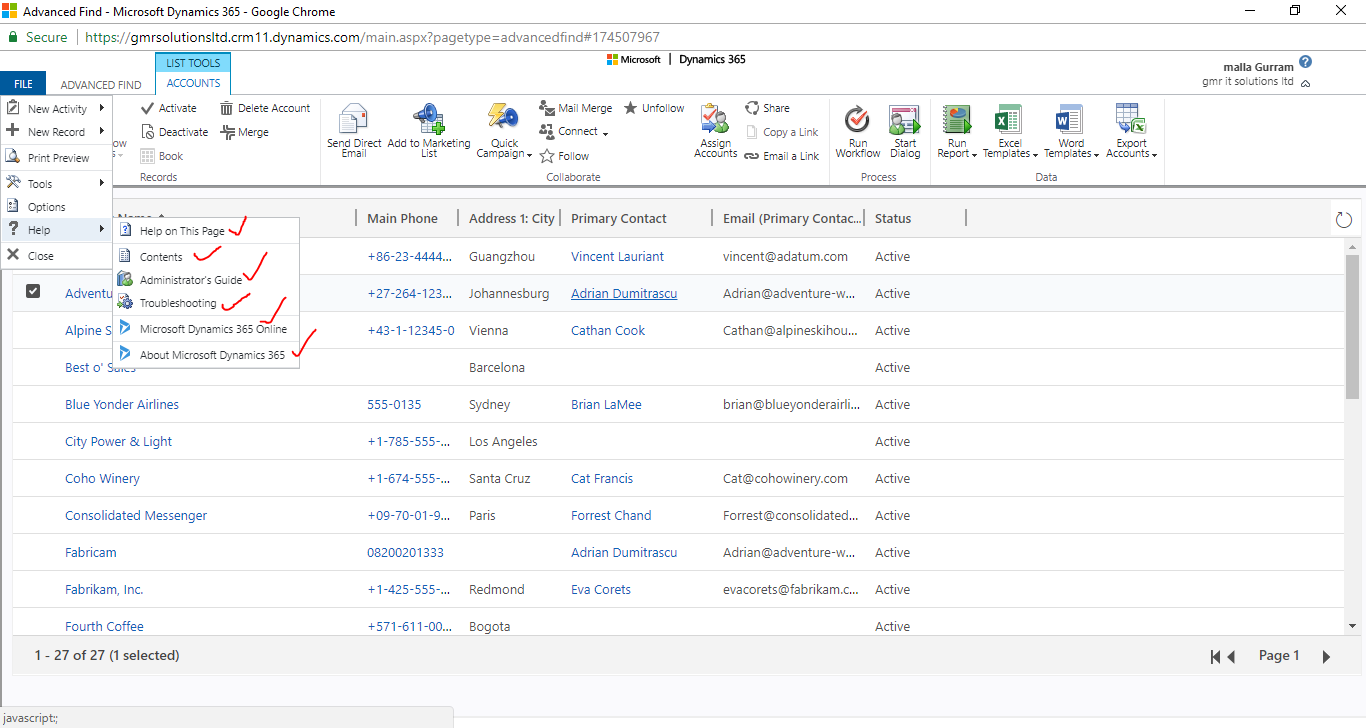This screenshot has height=728, width=1366.
Task: Click Unfollow in Collaborate group
Action: coord(654,108)
